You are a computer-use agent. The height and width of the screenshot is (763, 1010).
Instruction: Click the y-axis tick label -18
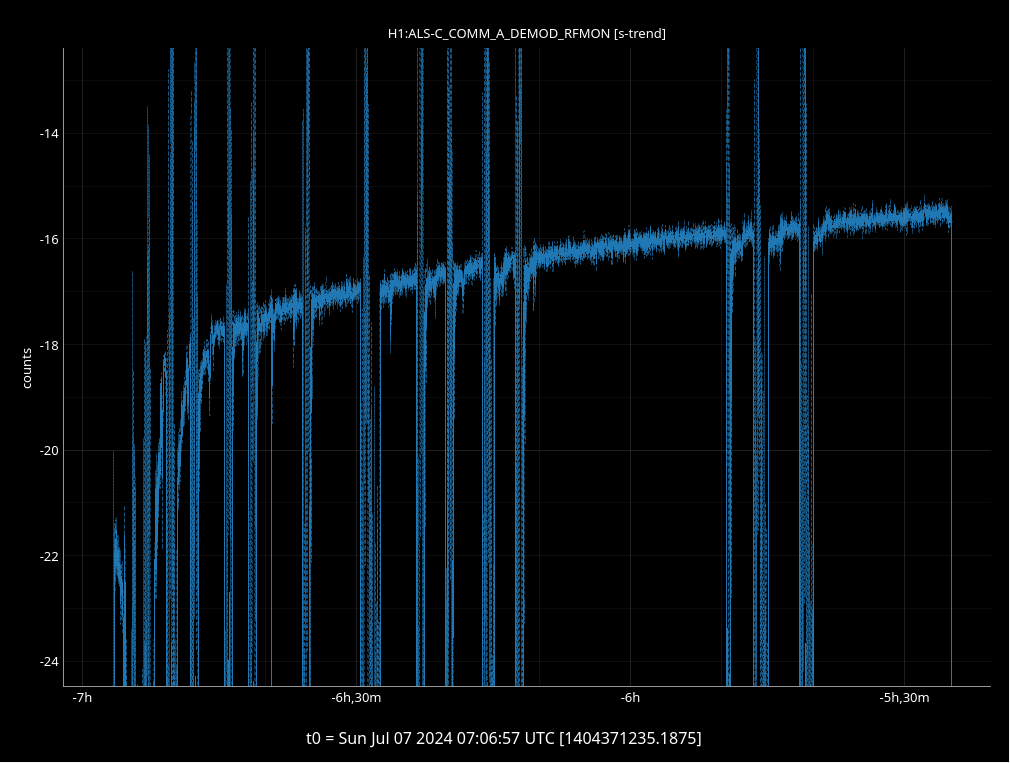click(49, 345)
